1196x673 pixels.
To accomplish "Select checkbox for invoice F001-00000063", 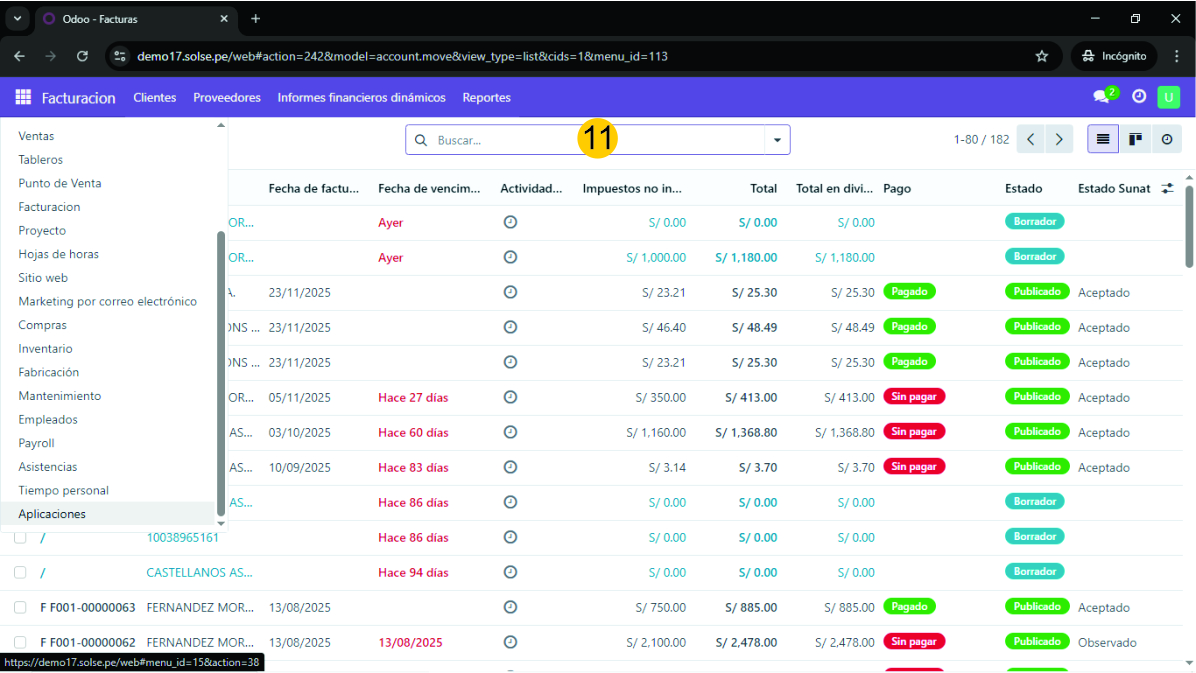I will (x=20, y=607).
